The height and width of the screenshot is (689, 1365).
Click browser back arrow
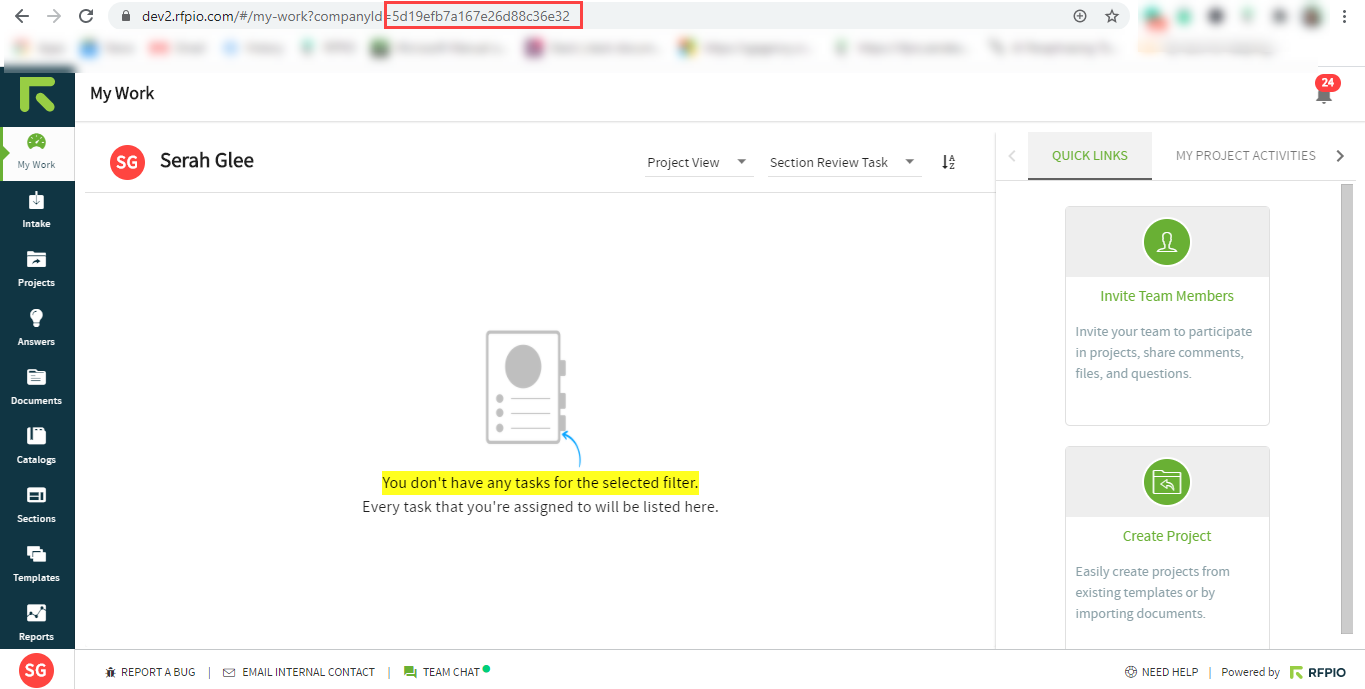point(22,16)
